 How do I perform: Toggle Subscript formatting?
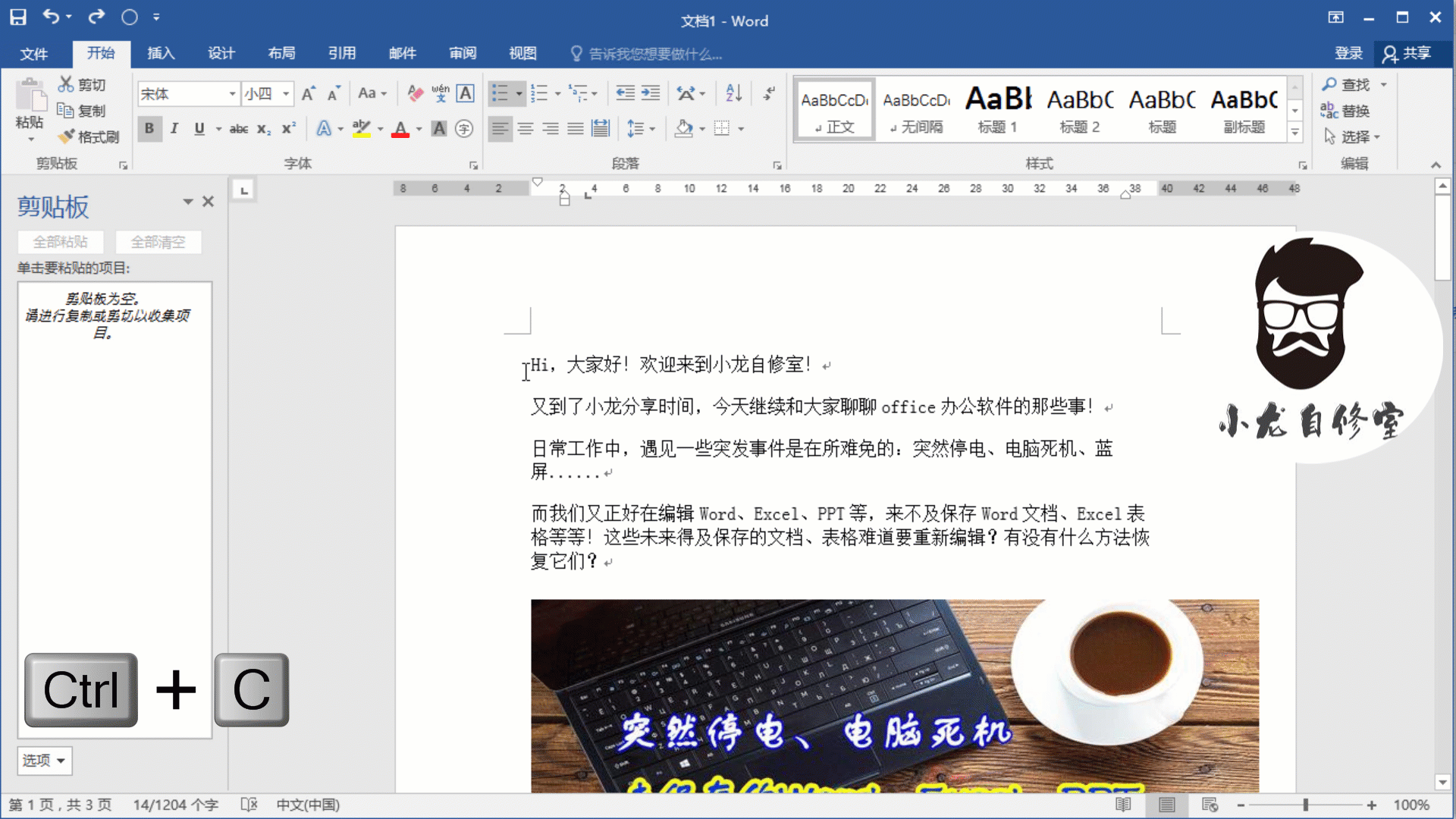coord(264,129)
